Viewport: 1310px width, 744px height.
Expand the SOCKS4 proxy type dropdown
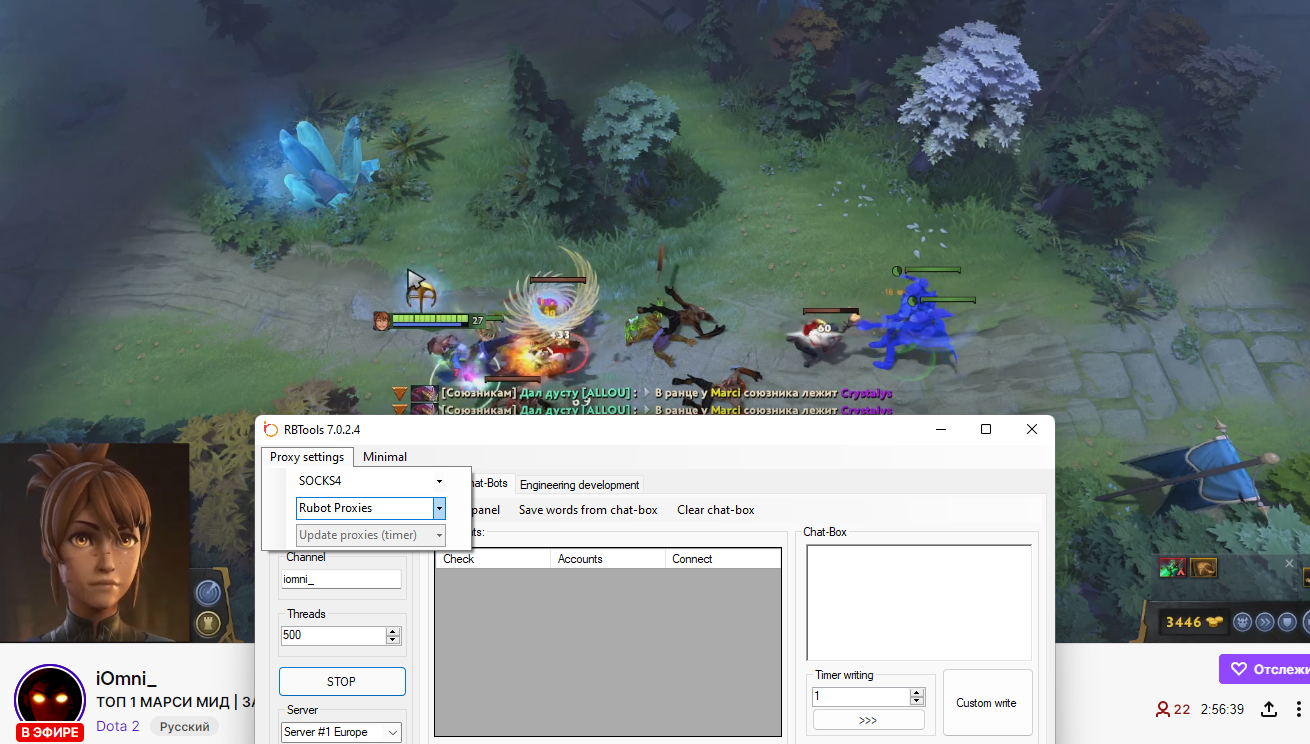pyautogui.click(x=438, y=481)
